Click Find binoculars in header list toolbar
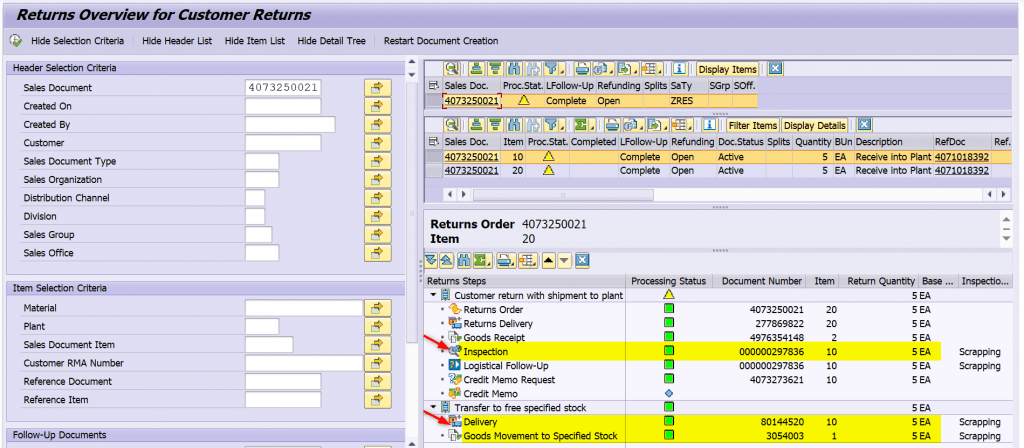The width and height of the screenshot is (1024, 448). tap(514, 69)
